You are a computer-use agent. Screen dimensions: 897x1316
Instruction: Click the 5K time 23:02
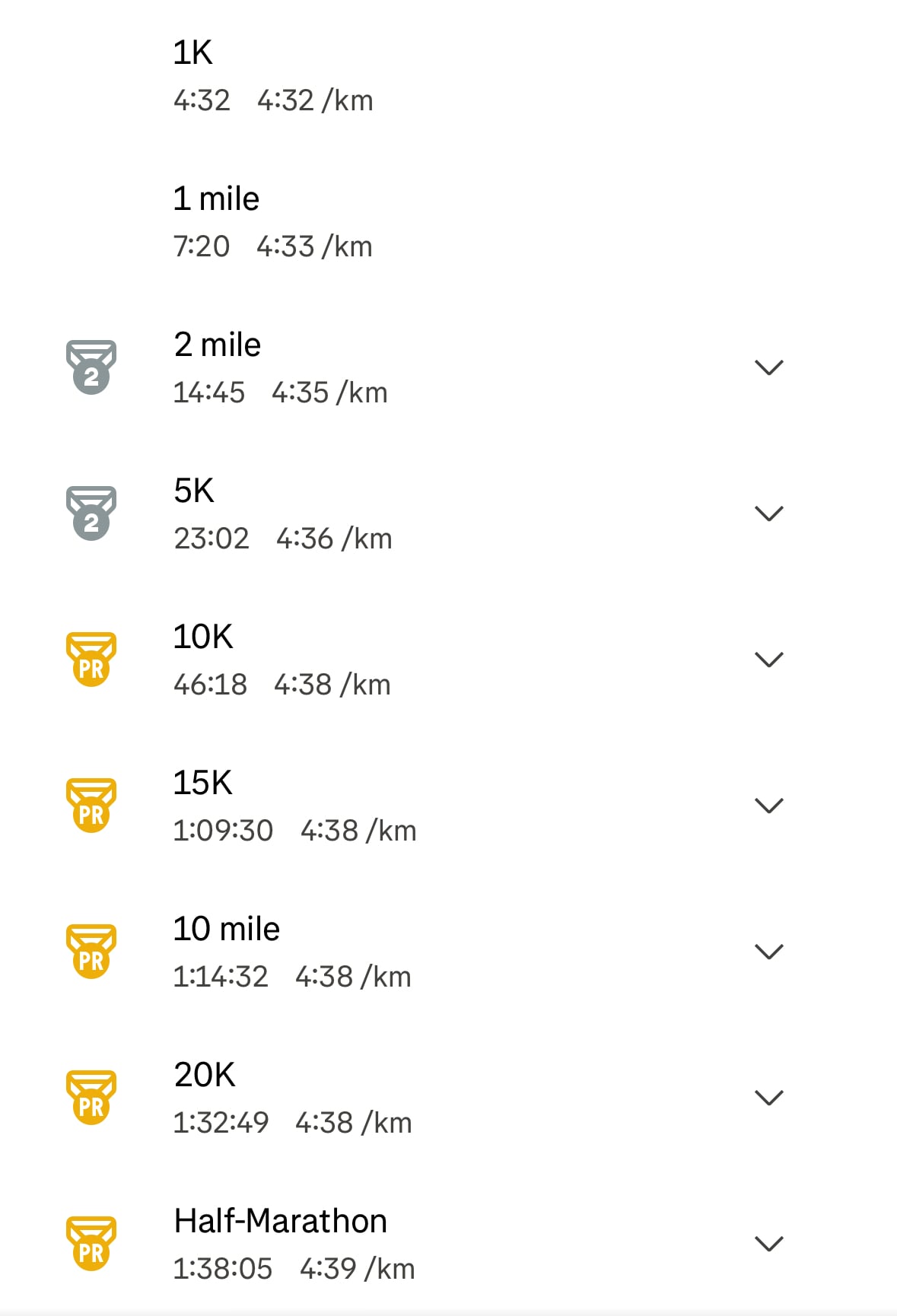tap(212, 539)
